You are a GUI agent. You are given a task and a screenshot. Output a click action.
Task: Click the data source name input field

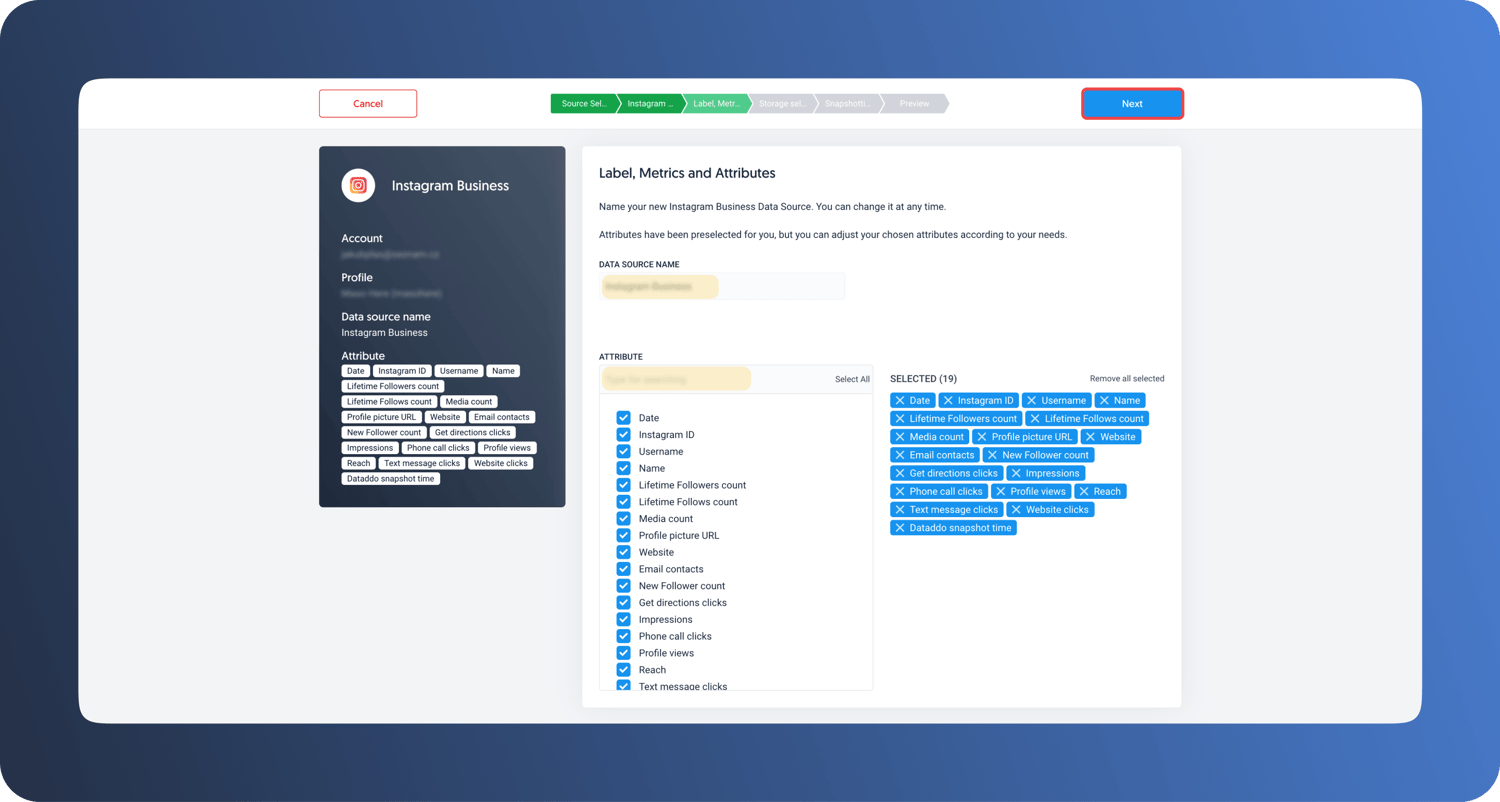point(722,287)
